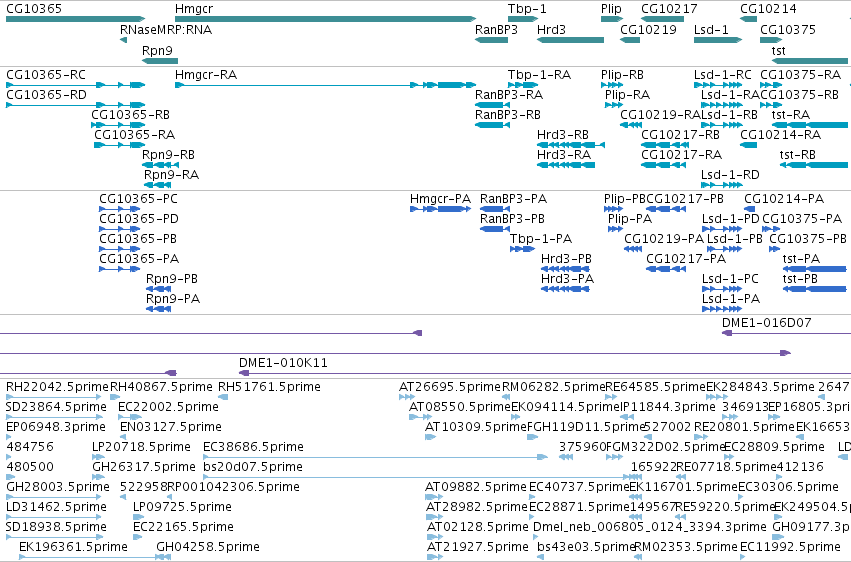The image size is (851, 562).
Task: Click the Hmgcr-RA transcript label
Action: [x=206, y=75]
